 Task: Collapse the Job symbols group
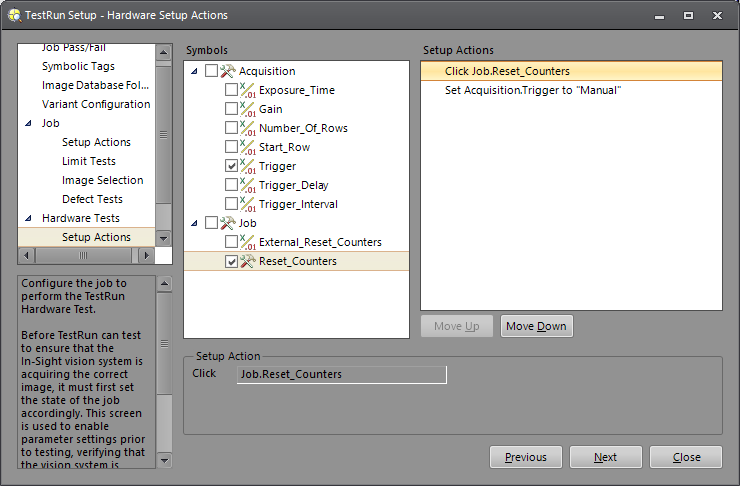tap(193, 223)
